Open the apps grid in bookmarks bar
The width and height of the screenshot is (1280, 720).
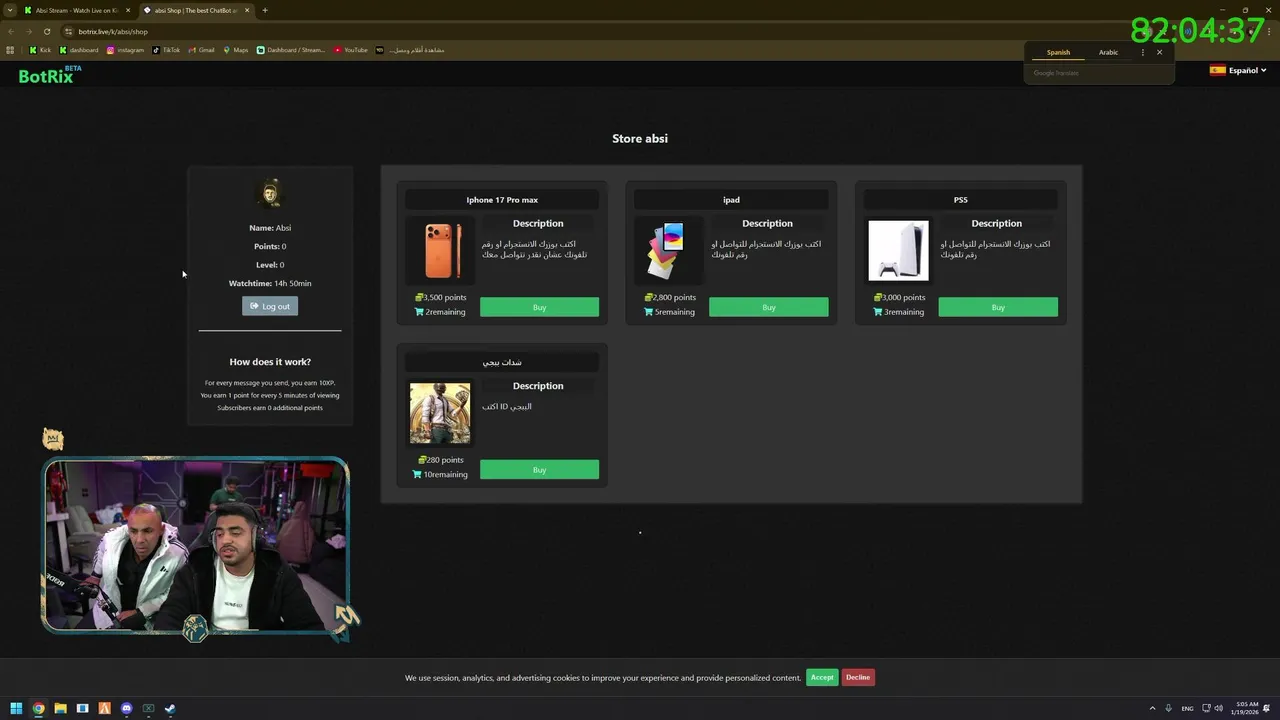pos(10,50)
